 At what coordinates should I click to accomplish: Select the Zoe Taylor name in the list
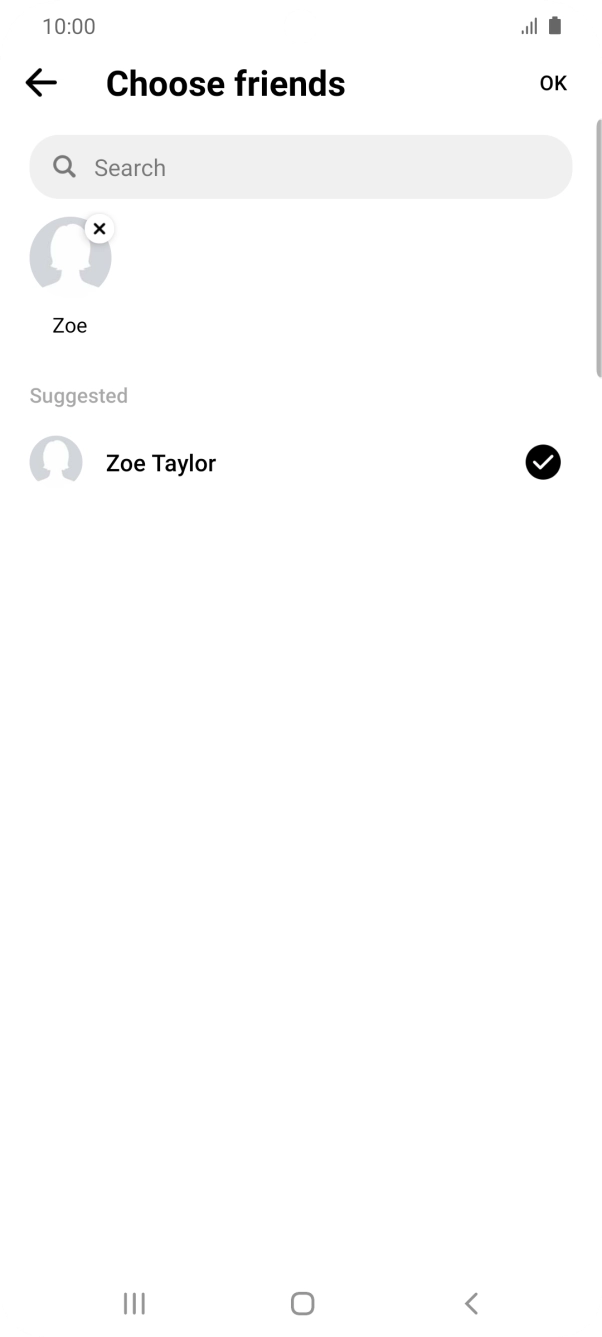tap(161, 463)
